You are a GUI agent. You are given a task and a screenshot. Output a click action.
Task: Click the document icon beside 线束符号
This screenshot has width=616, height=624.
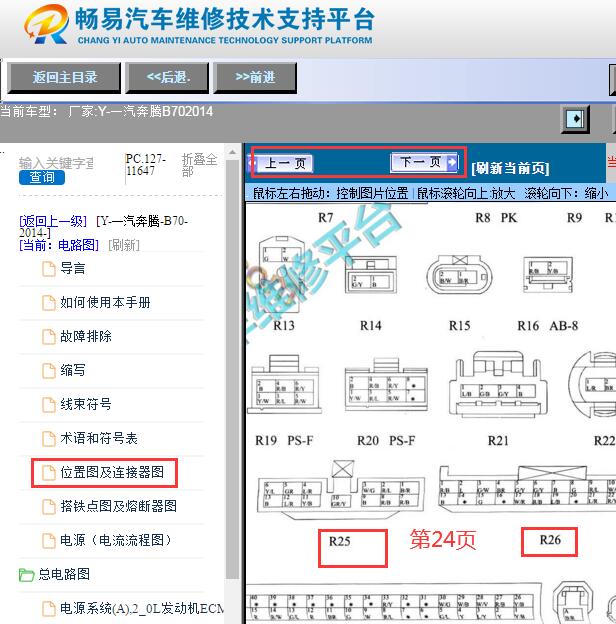[x=49, y=404]
